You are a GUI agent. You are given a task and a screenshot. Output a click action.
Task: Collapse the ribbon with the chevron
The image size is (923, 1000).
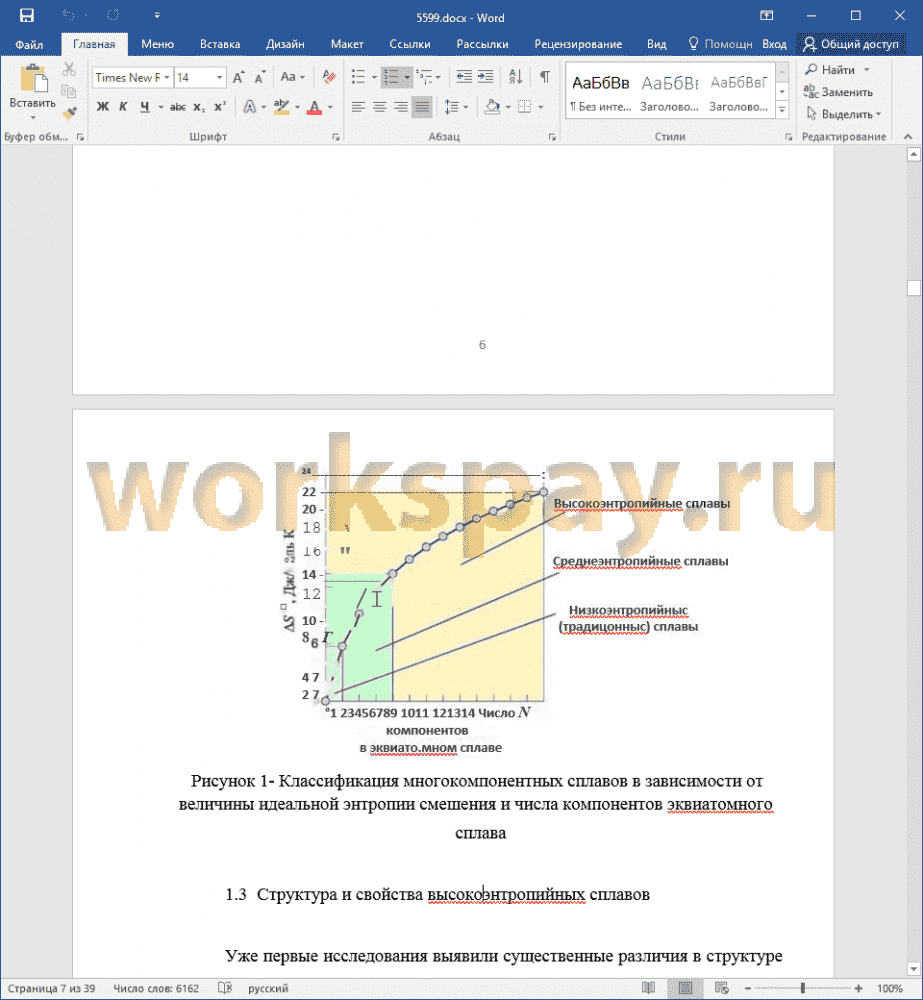[908, 136]
